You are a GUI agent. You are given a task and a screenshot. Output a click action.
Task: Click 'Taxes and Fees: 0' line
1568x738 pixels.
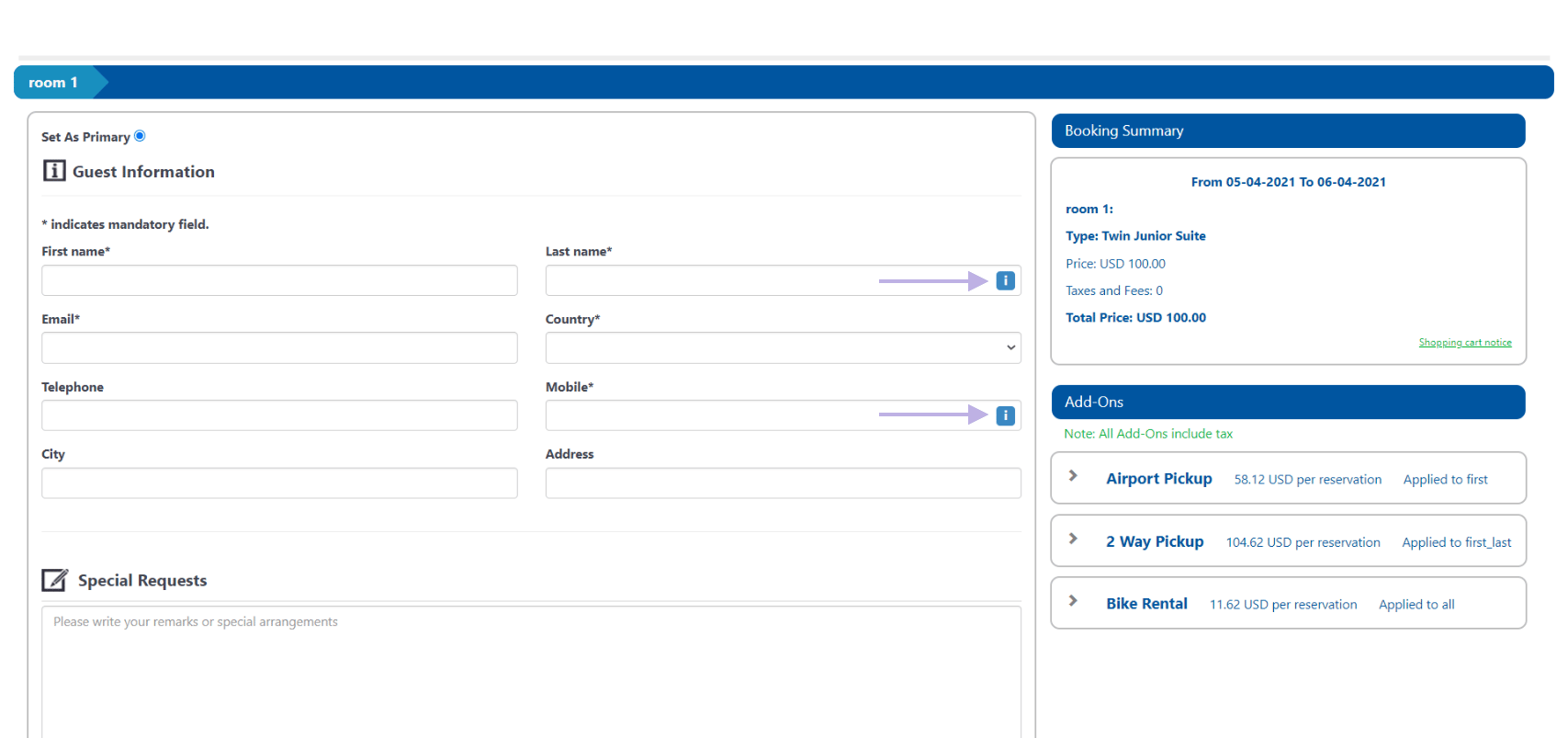pyautogui.click(x=1114, y=290)
